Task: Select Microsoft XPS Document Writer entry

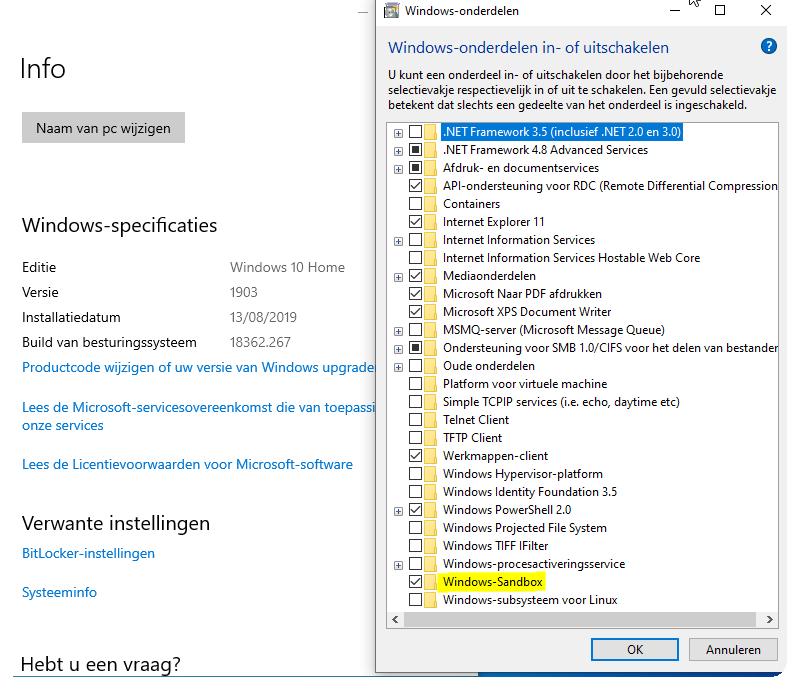Action: [x=526, y=312]
